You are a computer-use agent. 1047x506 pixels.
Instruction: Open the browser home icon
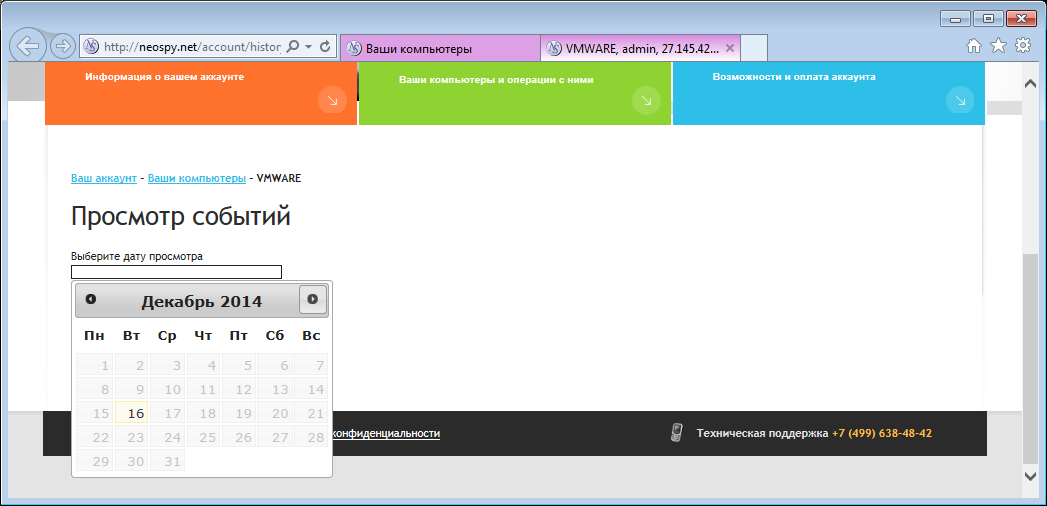[x=974, y=46]
